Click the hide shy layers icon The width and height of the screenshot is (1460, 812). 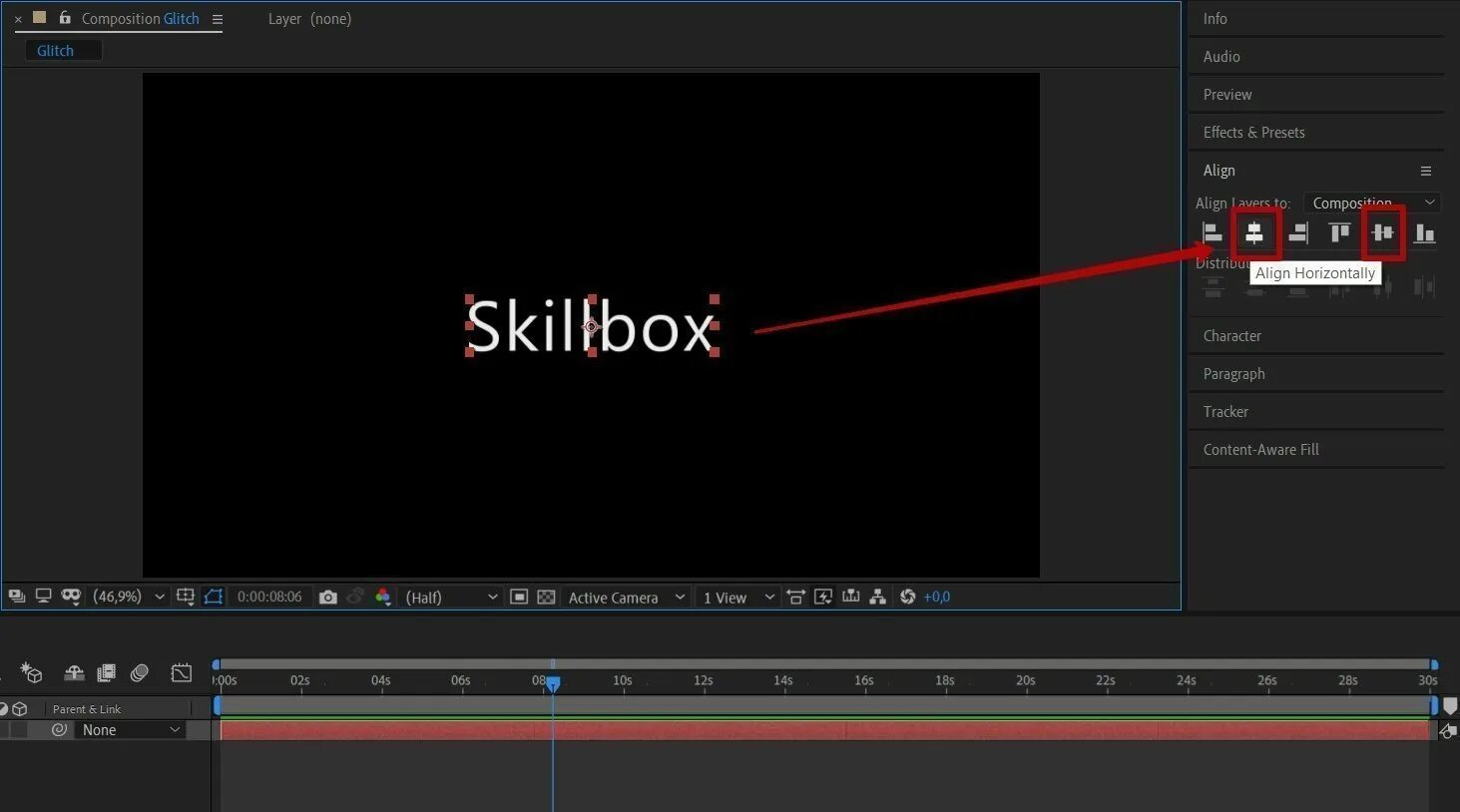tap(74, 673)
